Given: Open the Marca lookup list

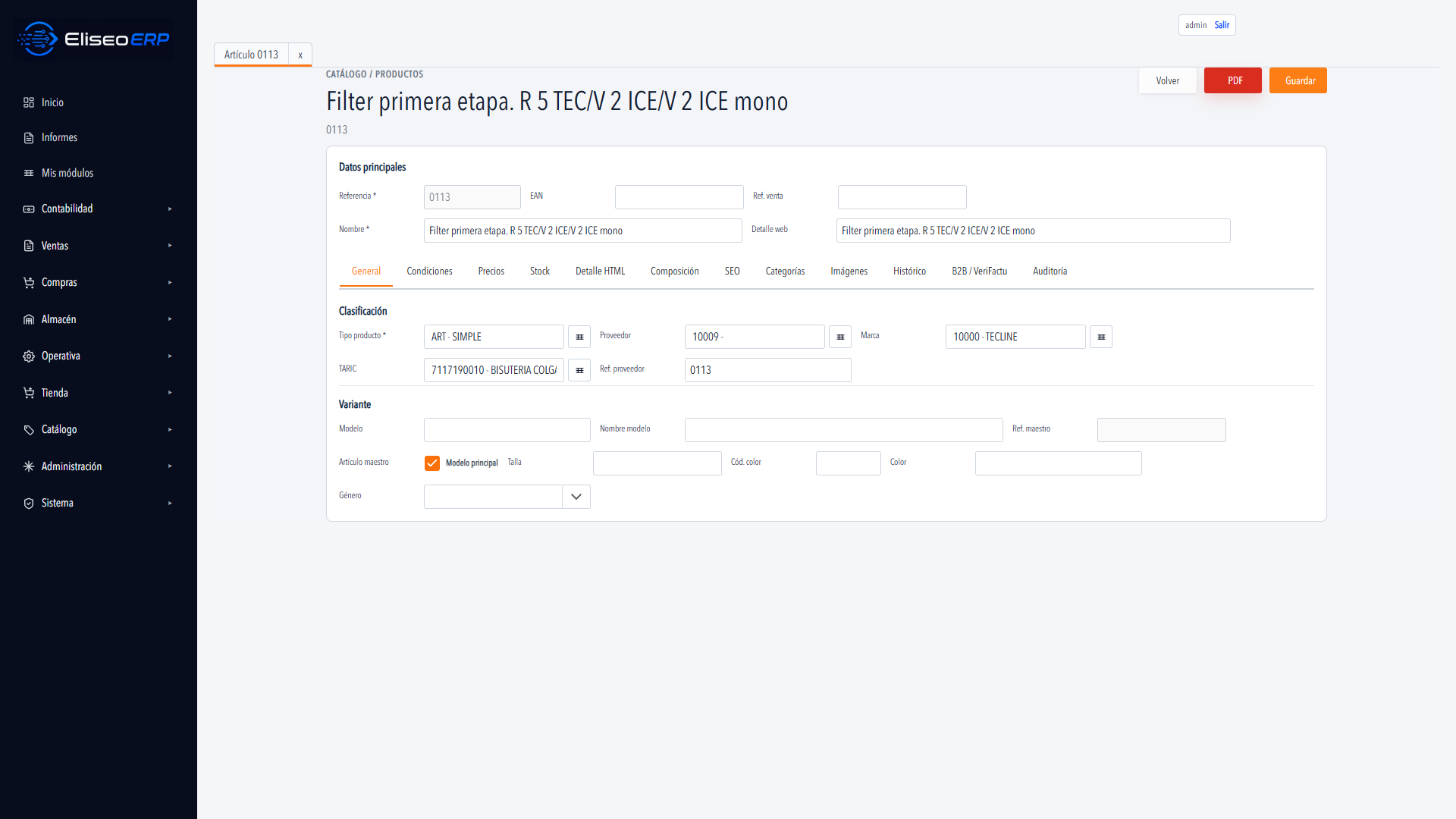Looking at the screenshot, I should pyautogui.click(x=1101, y=337).
